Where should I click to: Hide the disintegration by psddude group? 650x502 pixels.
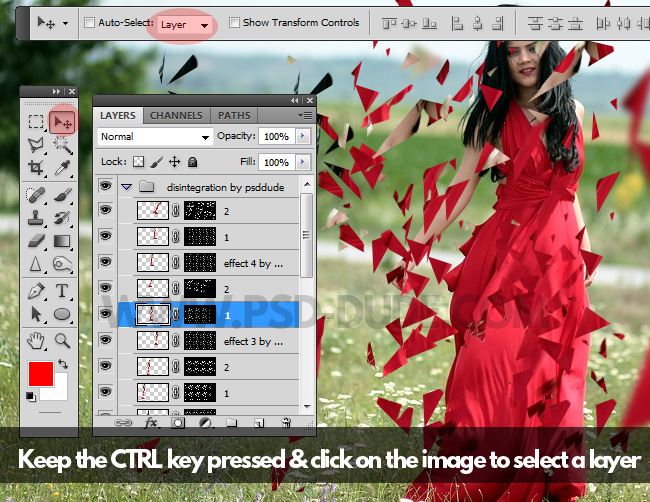(105, 186)
